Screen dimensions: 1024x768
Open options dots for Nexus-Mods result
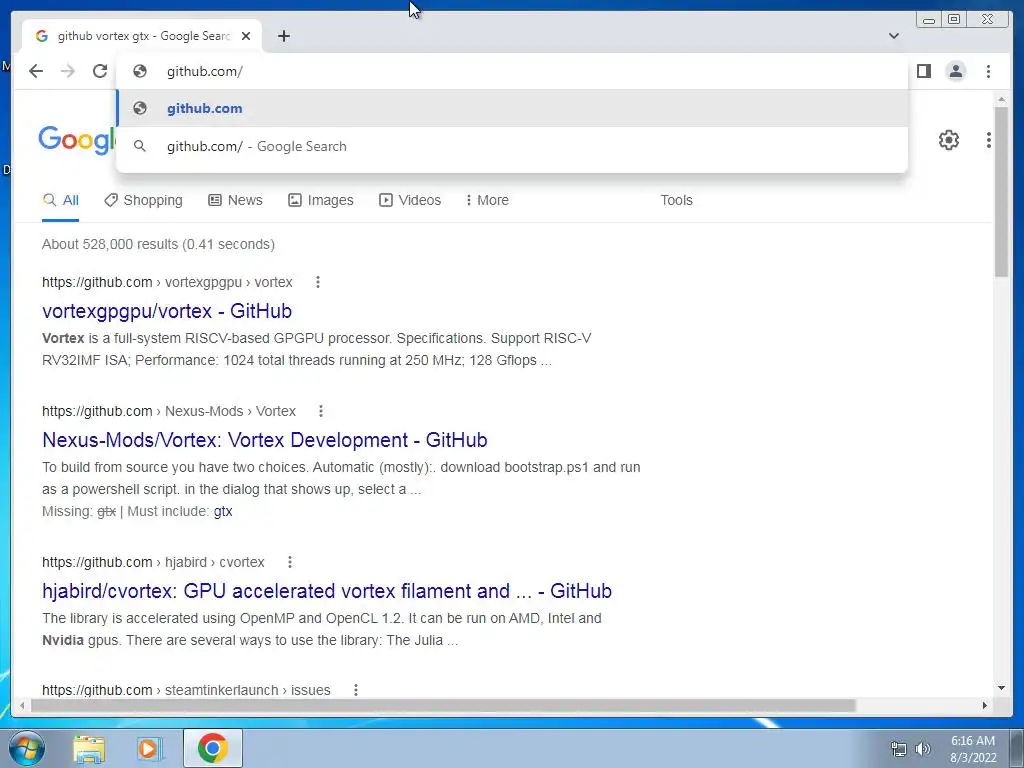[321, 411]
